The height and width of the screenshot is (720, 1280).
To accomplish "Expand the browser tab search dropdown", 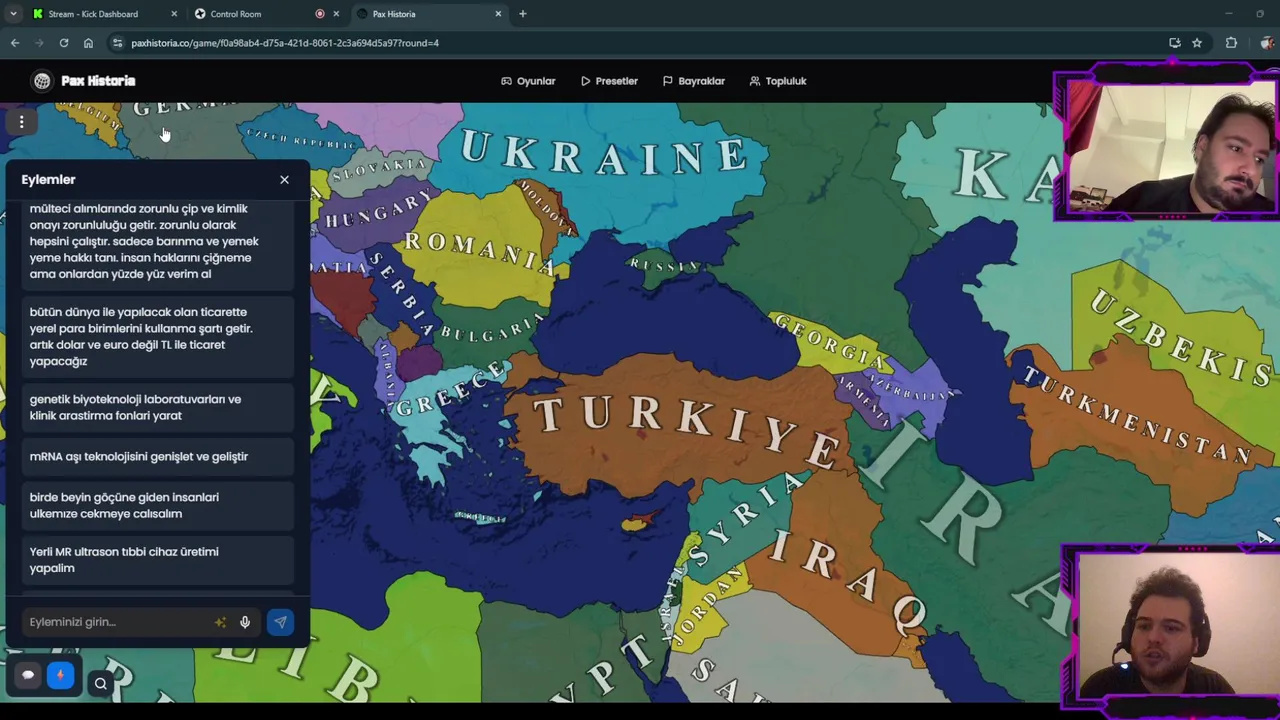I will tap(13, 14).
